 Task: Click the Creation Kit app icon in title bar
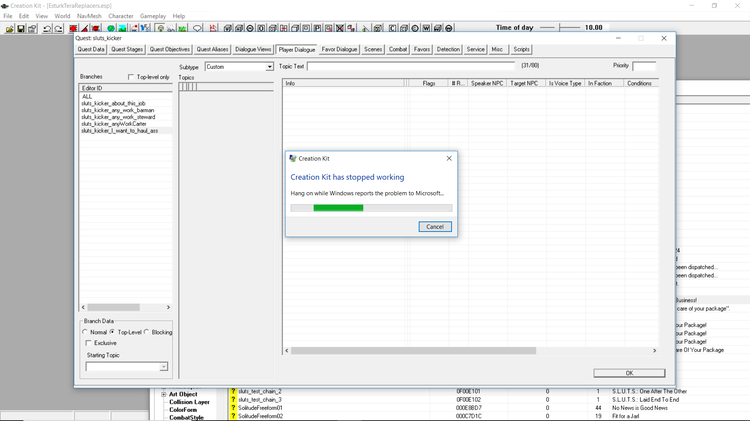5,6
